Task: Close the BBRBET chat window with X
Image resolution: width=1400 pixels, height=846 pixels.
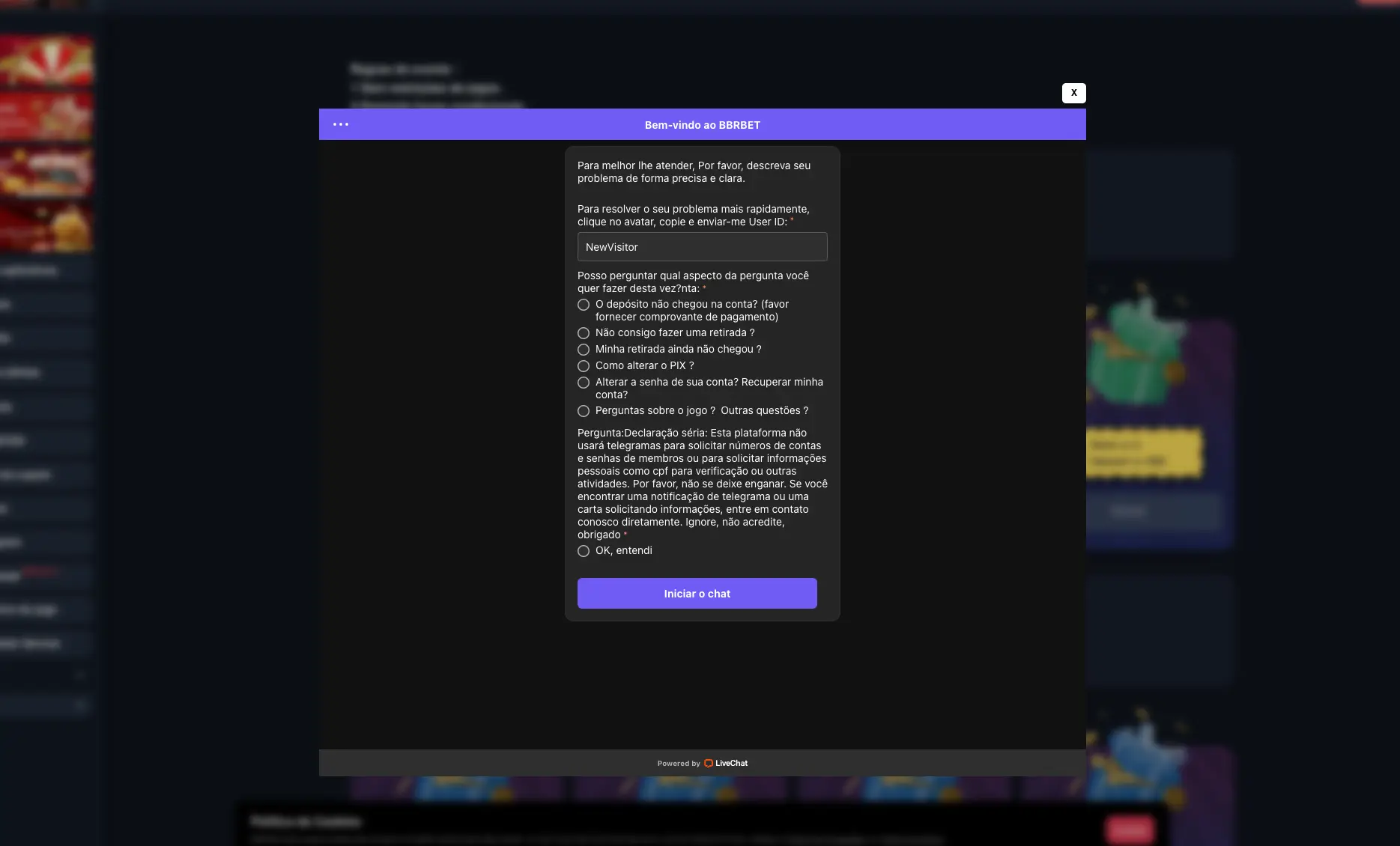Action: coord(1073,93)
